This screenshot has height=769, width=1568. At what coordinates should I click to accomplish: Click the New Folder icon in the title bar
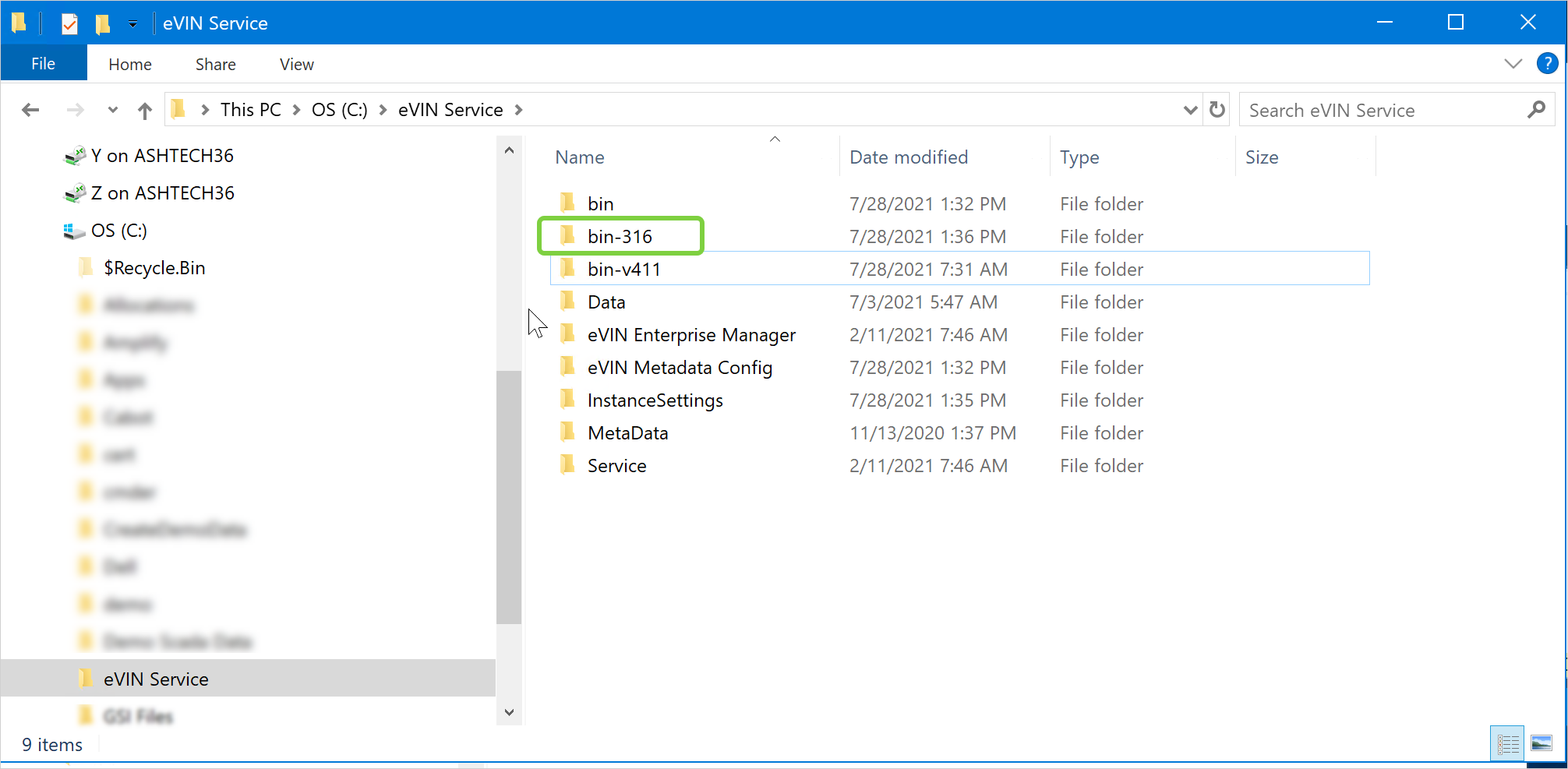(x=102, y=23)
